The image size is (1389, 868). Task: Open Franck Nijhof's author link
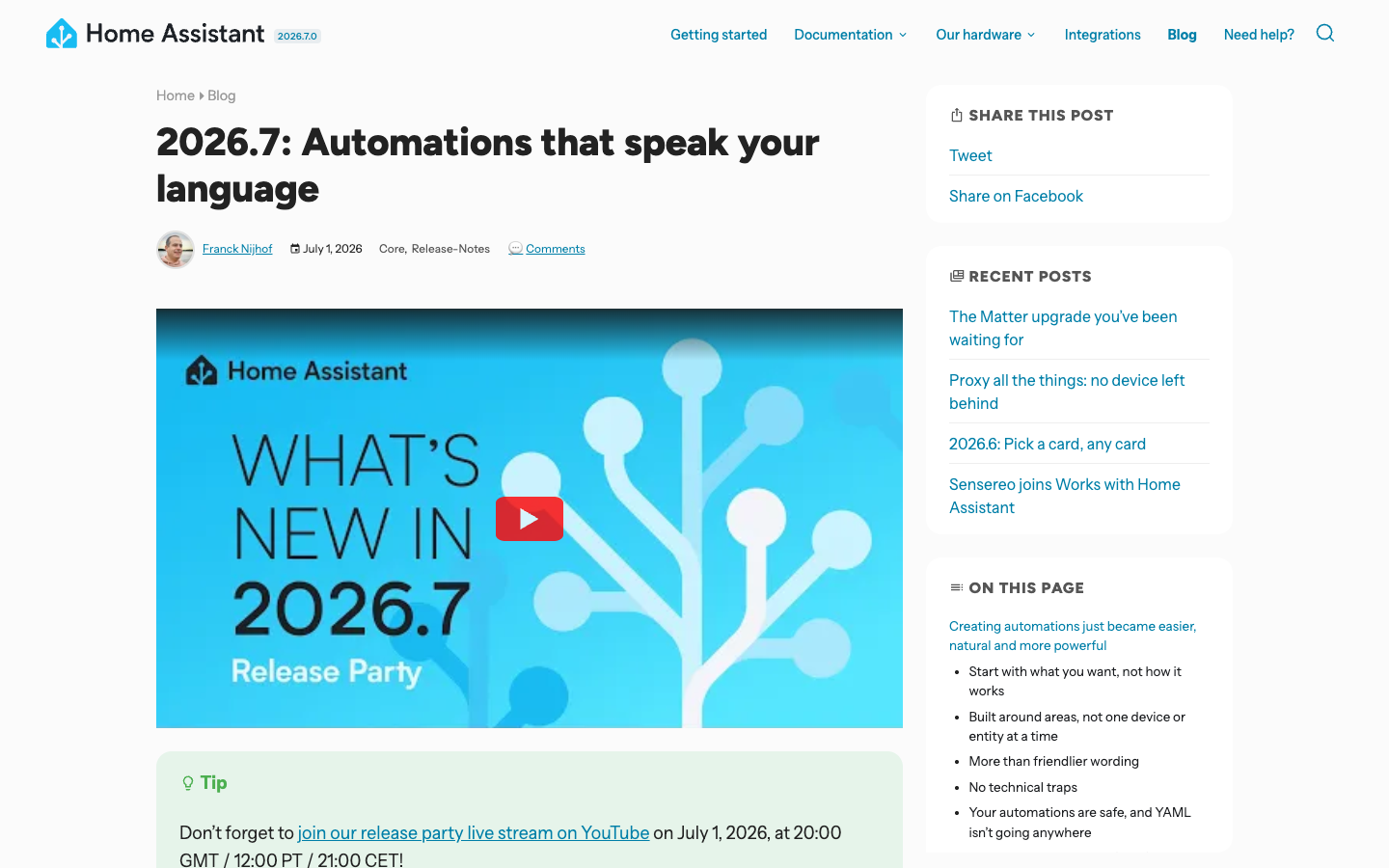click(237, 249)
